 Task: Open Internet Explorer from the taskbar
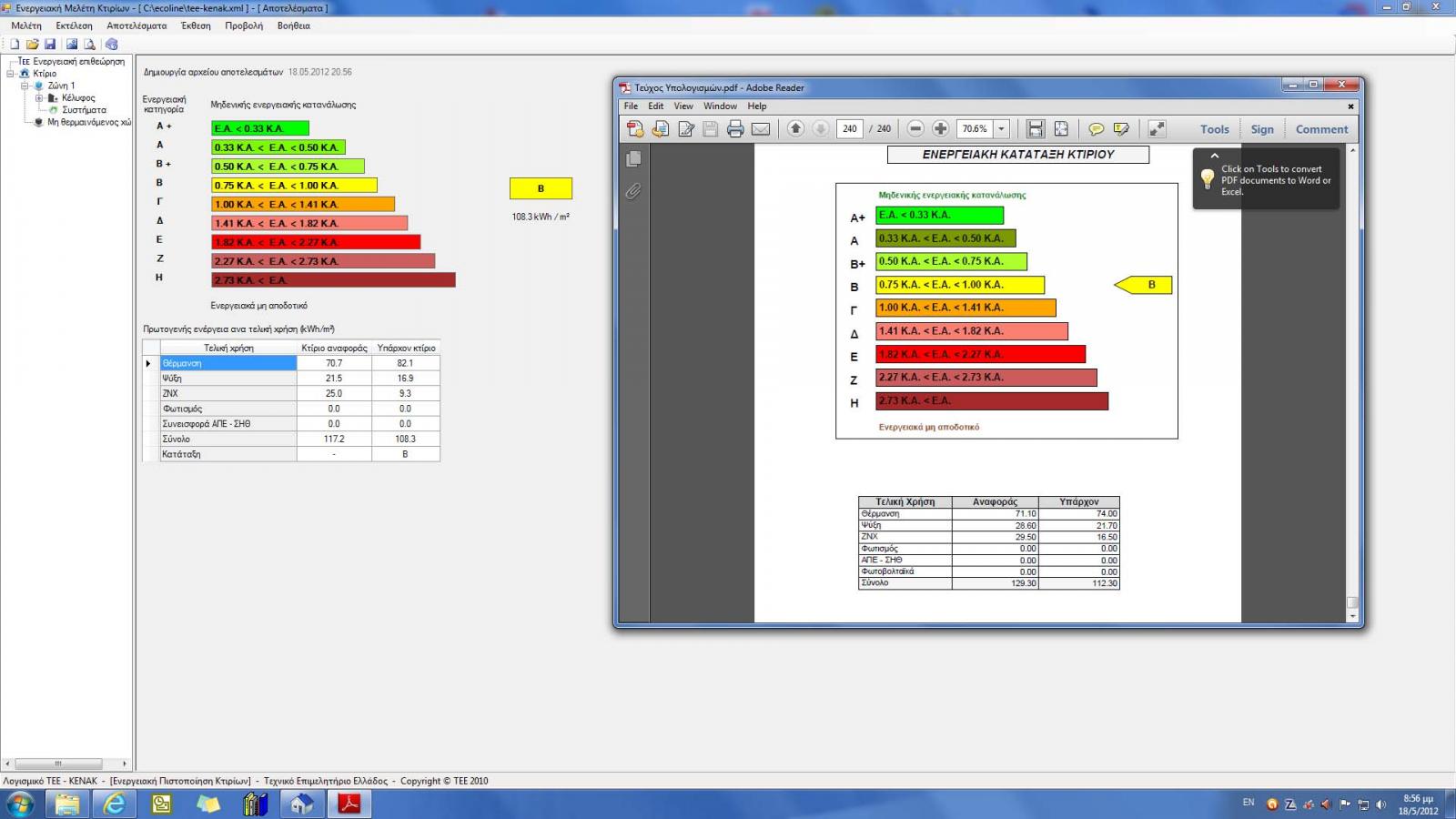tap(115, 804)
